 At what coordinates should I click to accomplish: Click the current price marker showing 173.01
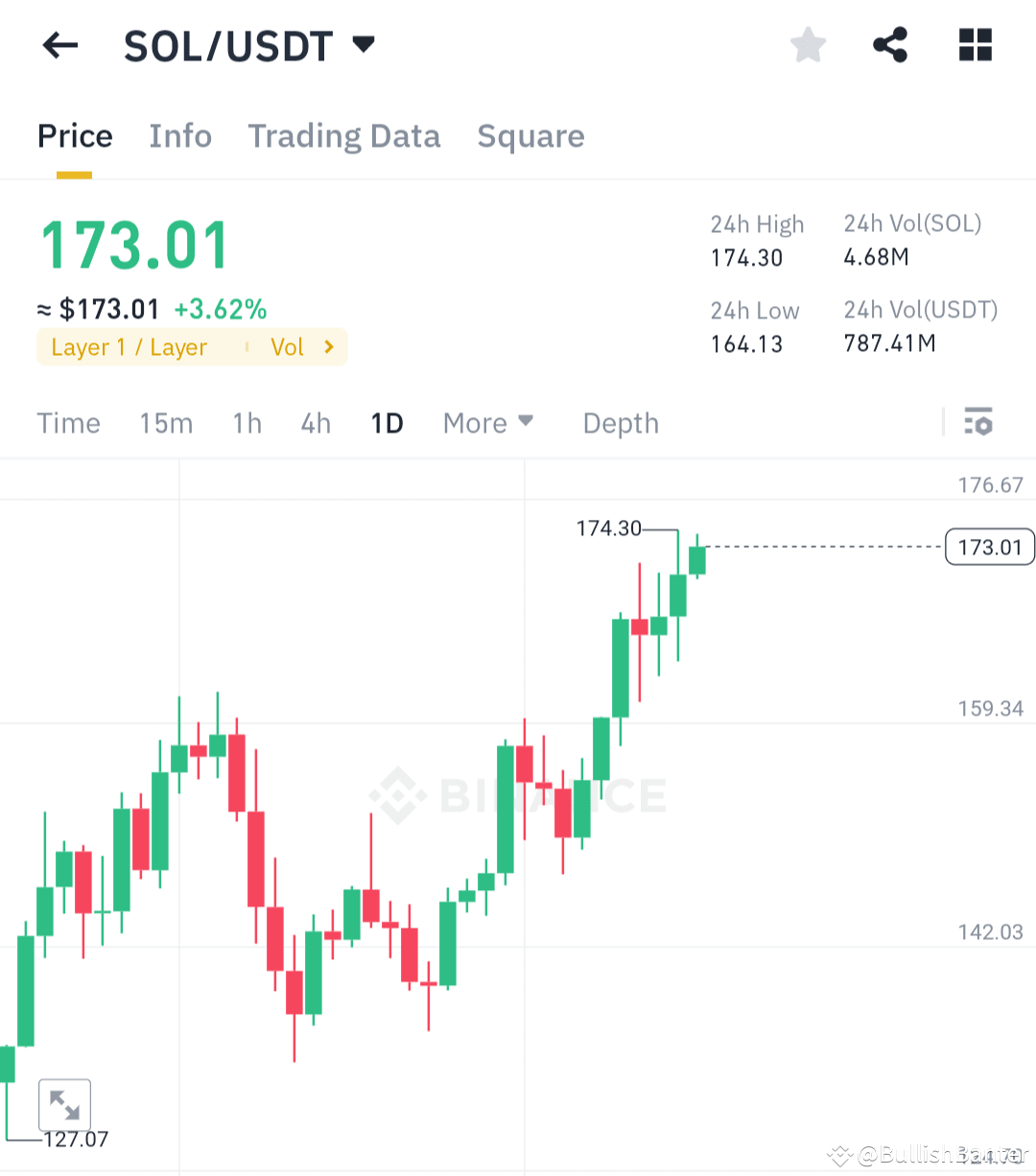[989, 547]
